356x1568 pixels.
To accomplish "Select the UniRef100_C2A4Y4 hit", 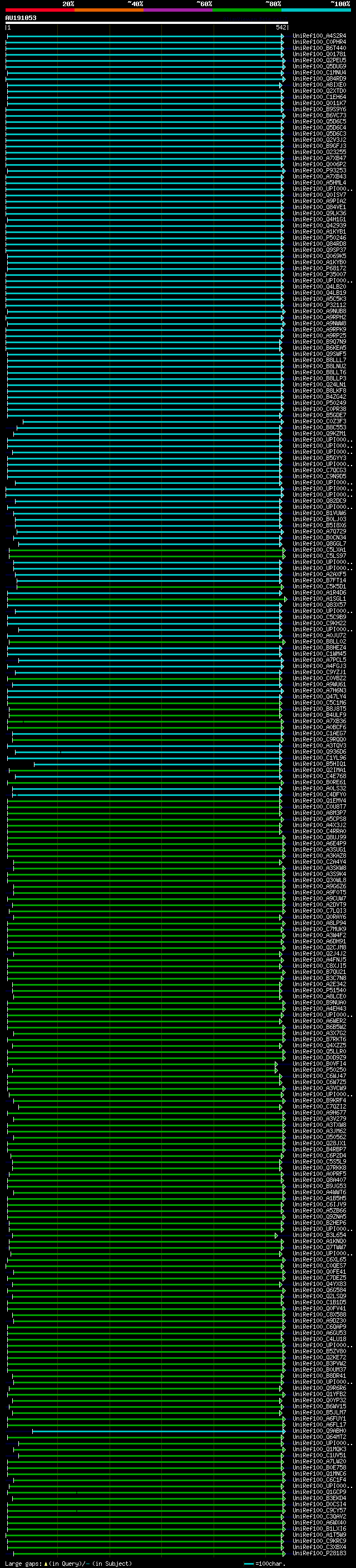I will coord(319,862).
